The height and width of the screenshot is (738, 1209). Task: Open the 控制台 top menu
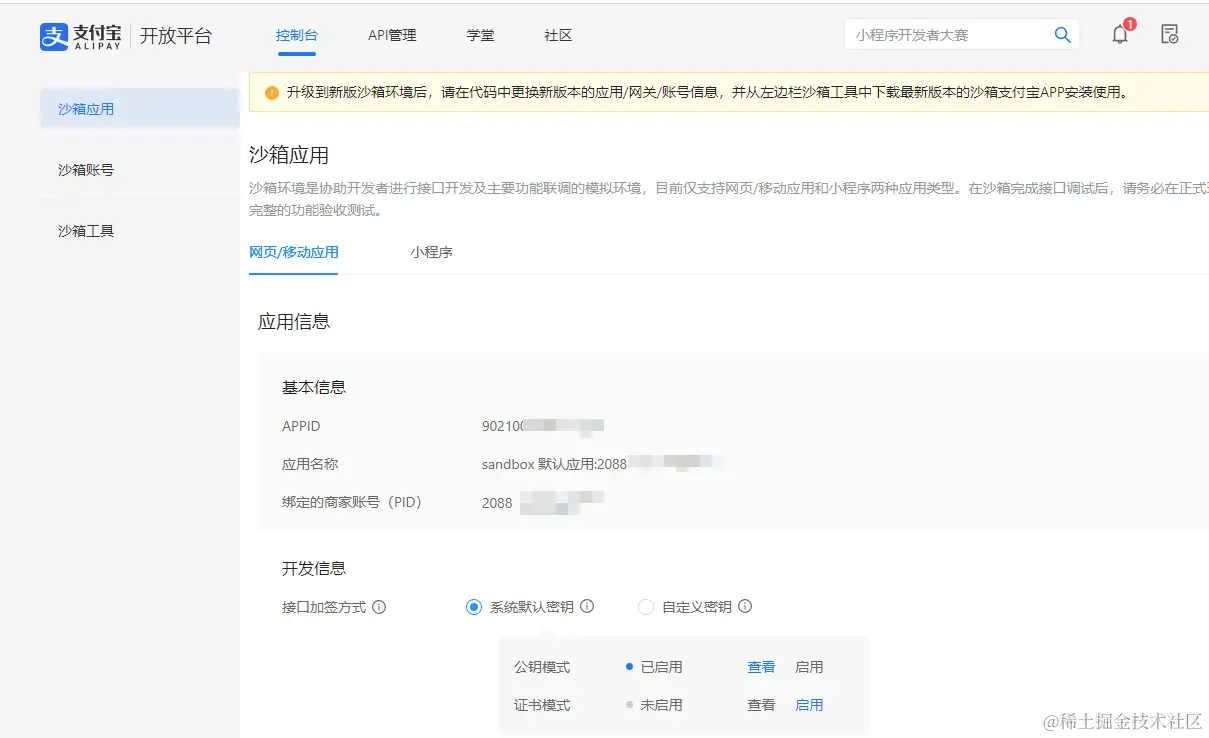[x=297, y=36]
